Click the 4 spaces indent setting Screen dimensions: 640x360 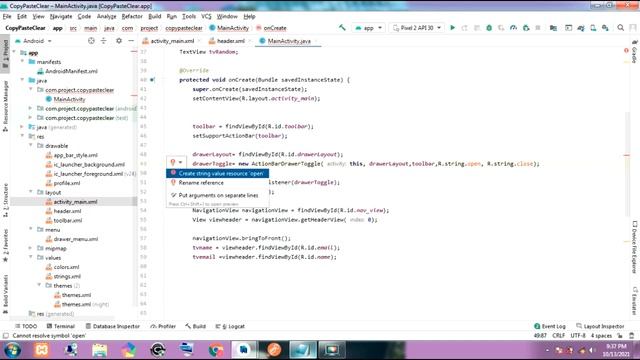(601, 336)
